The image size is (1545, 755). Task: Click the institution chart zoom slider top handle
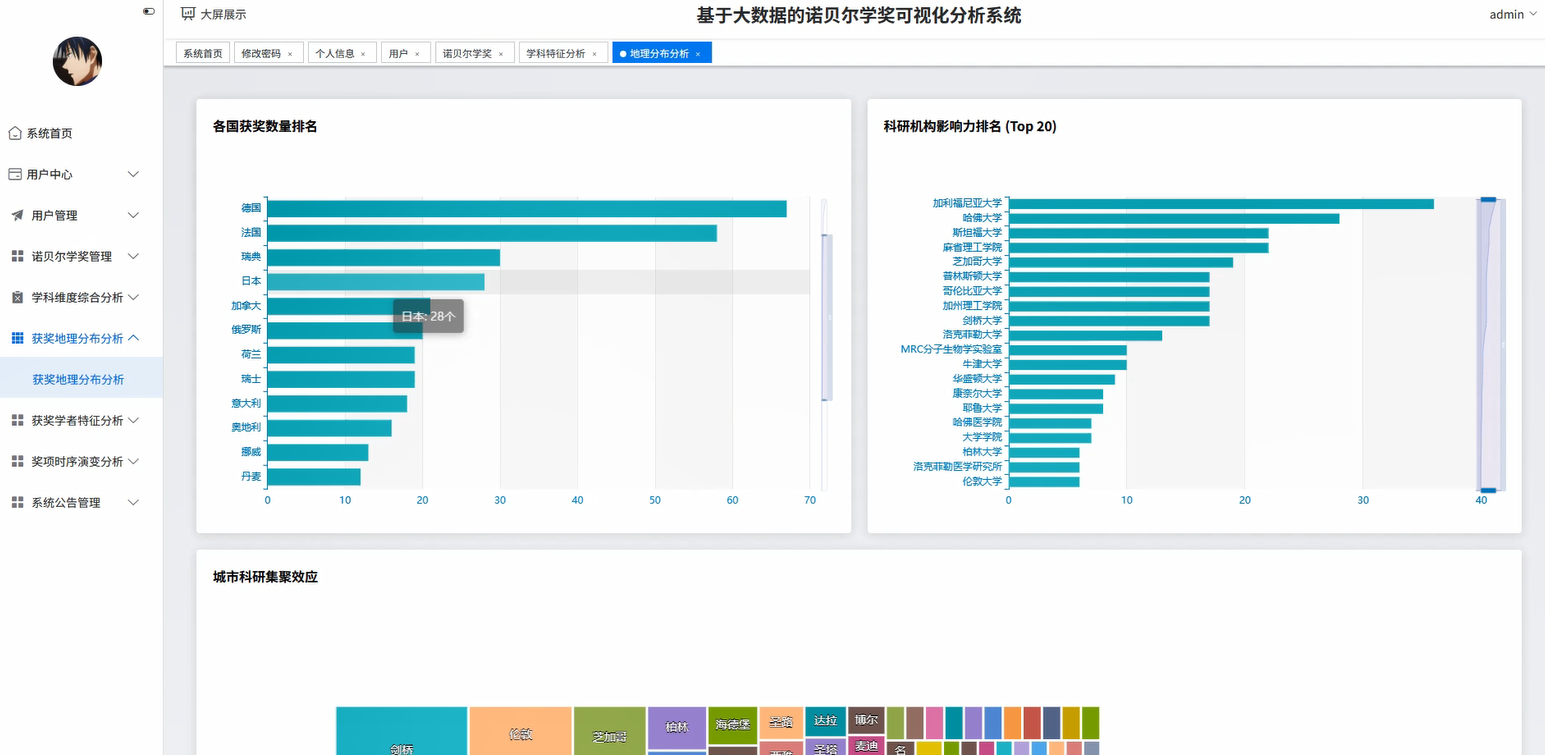pyautogui.click(x=1488, y=199)
